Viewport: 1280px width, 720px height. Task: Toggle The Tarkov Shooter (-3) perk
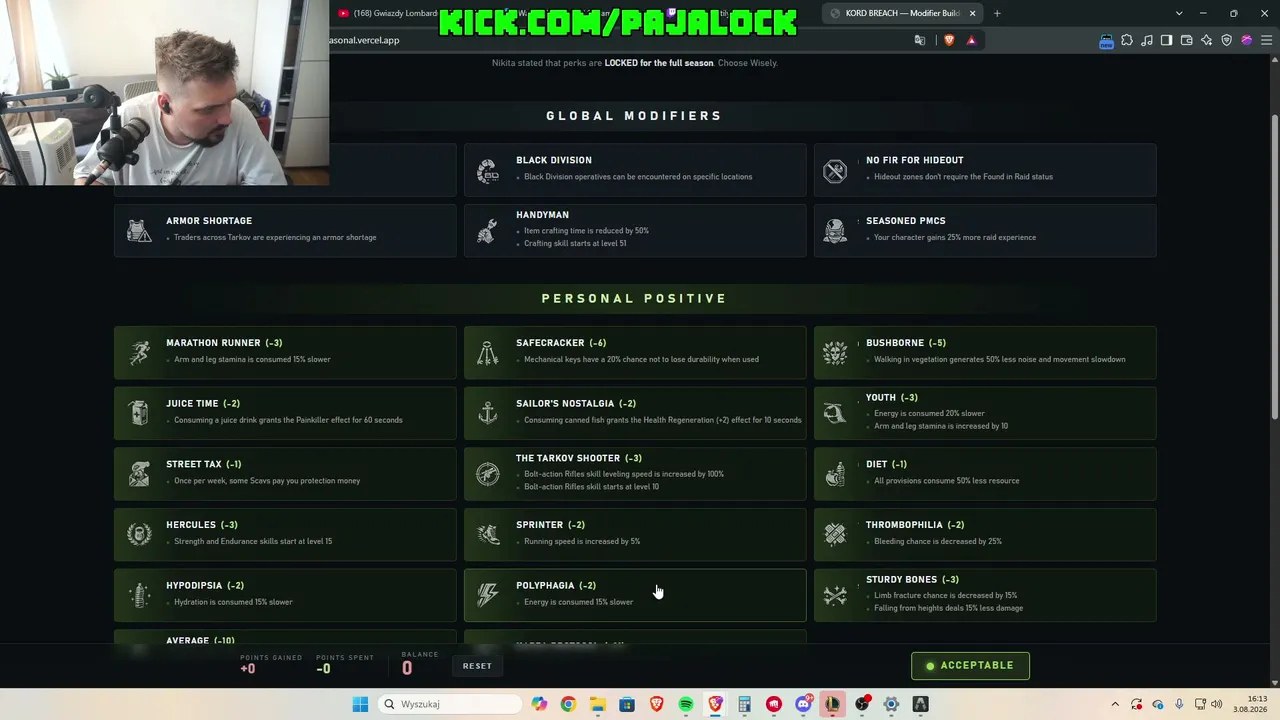[635, 474]
